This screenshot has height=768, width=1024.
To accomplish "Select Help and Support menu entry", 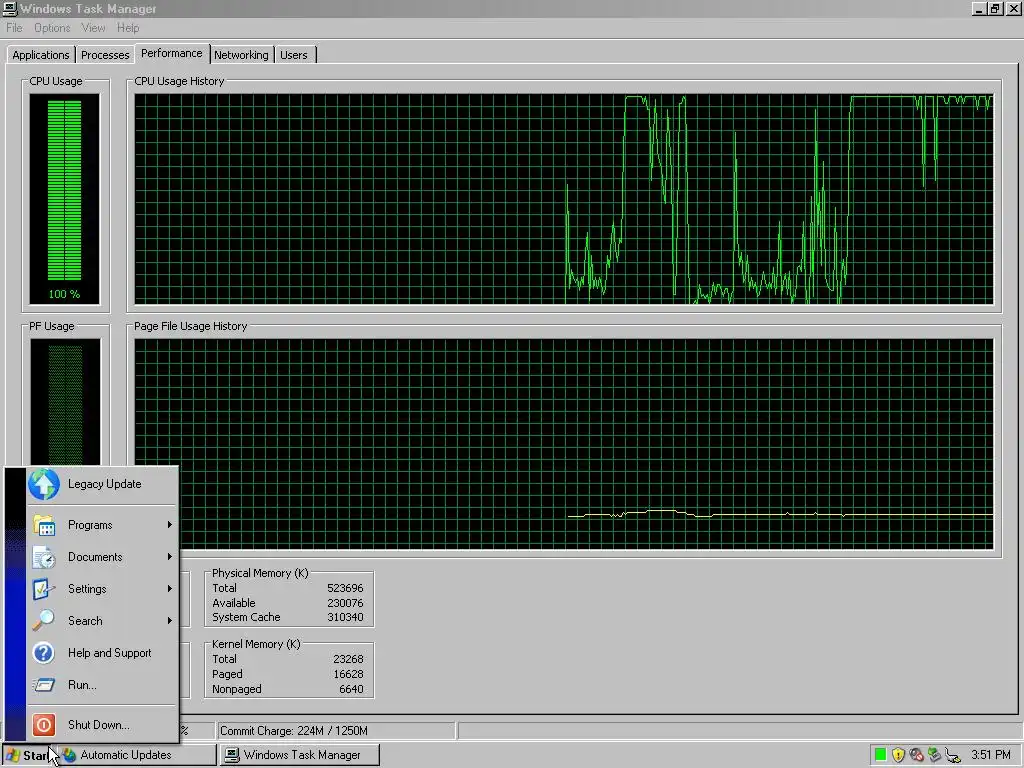I will pyautogui.click(x=103, y=653).
